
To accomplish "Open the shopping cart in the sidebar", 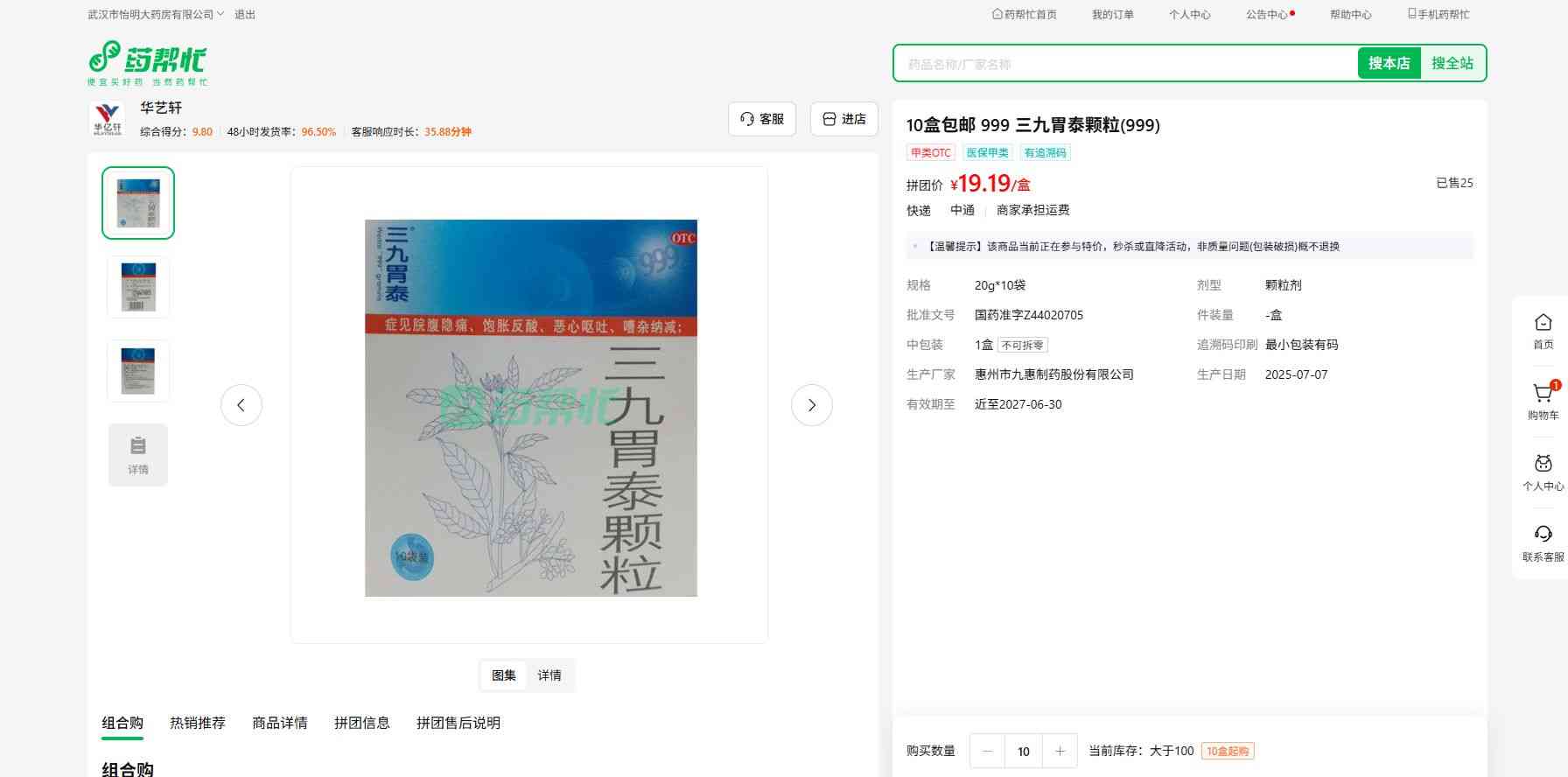I will pos(1543,399).
